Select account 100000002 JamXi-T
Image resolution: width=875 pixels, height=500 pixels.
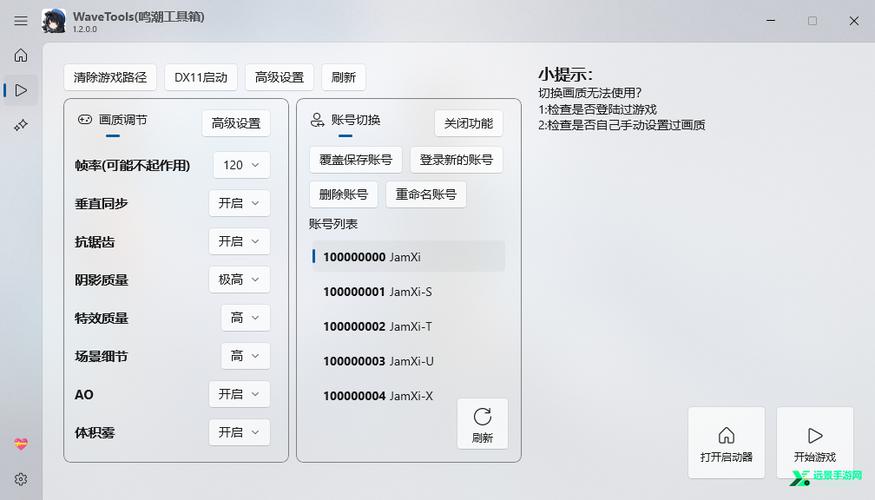click(x=408, y=326)
